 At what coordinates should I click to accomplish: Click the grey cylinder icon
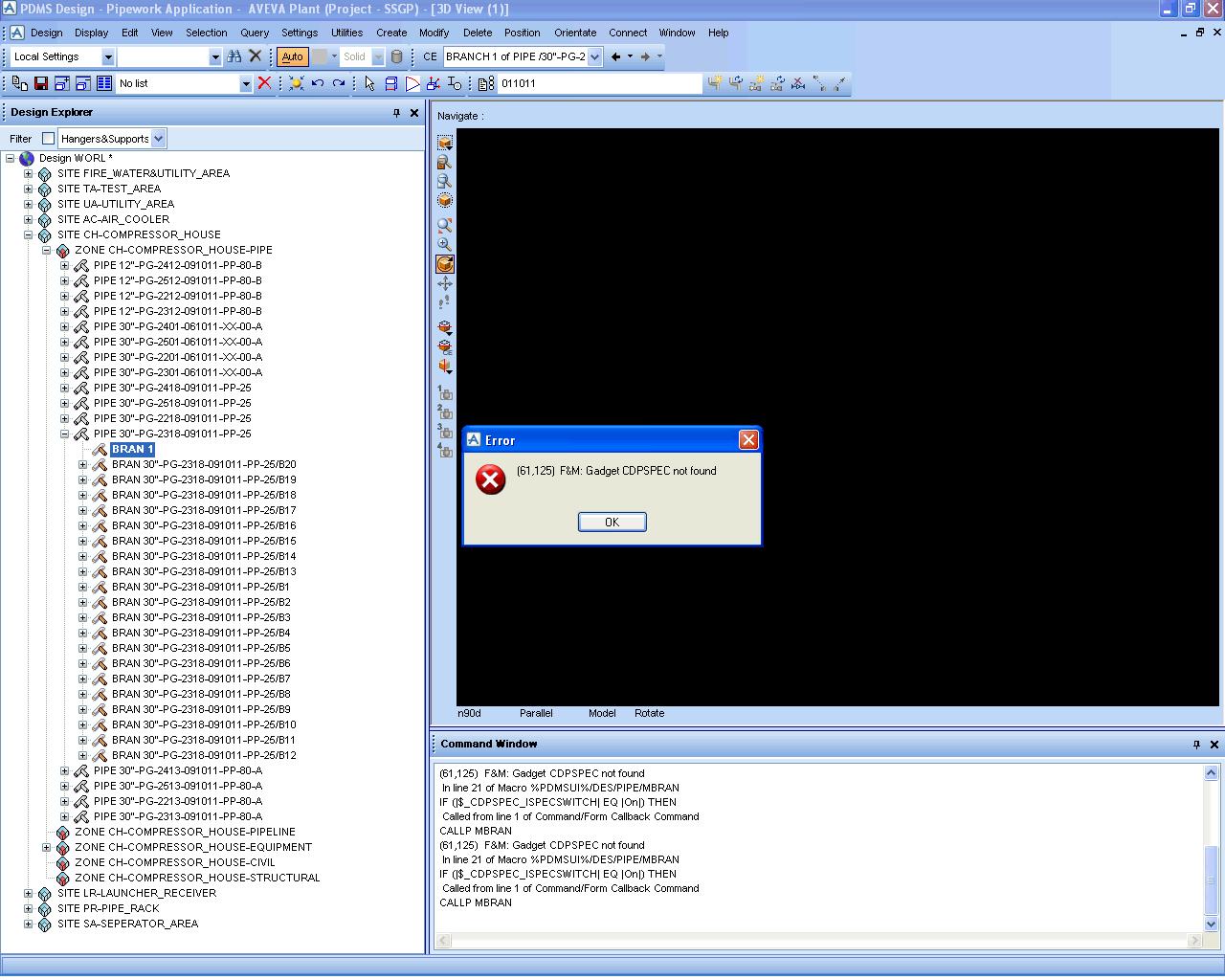(396, 56)
